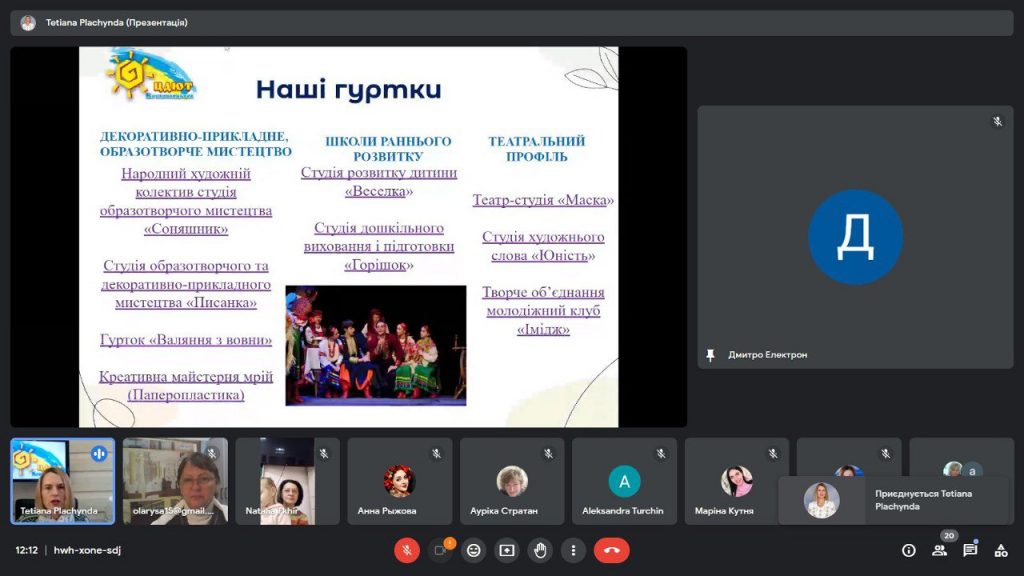Select Tetiana Plachynda's video tile
This screenshot has width=1024, height=576.
pos(62,481)
